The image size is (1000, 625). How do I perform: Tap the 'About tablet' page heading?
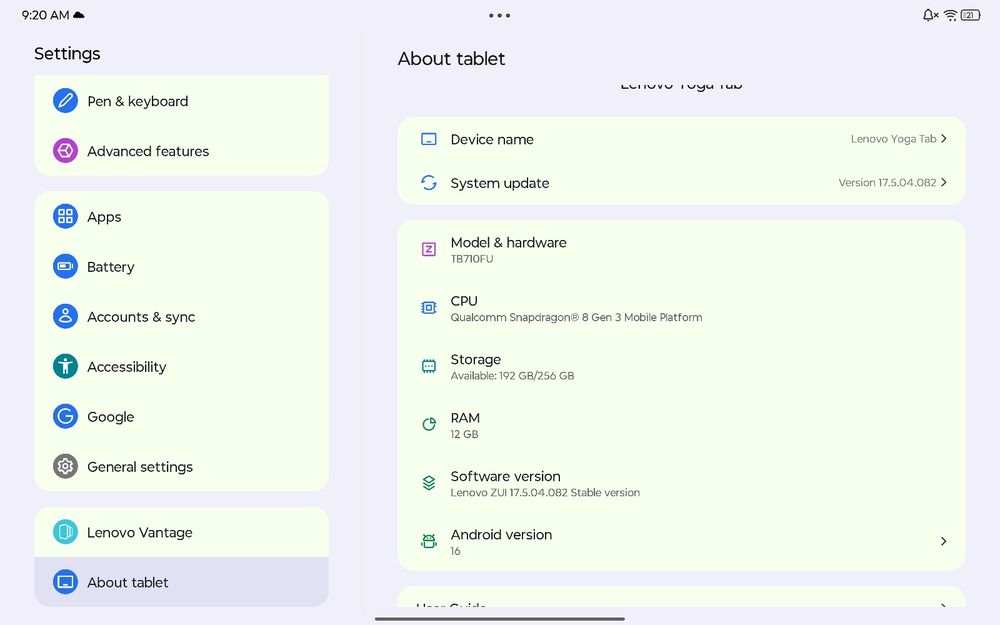click(452, 59)
